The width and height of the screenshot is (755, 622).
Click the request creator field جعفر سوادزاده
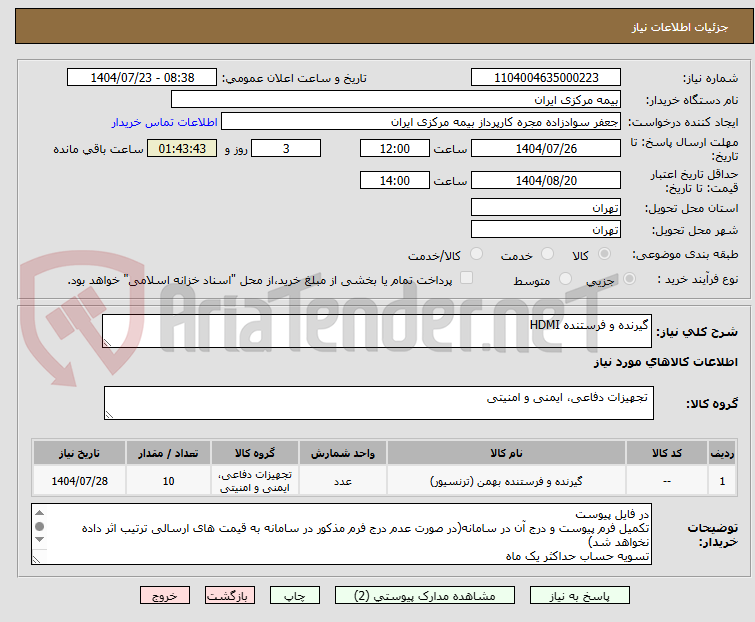tap(421, 122)
